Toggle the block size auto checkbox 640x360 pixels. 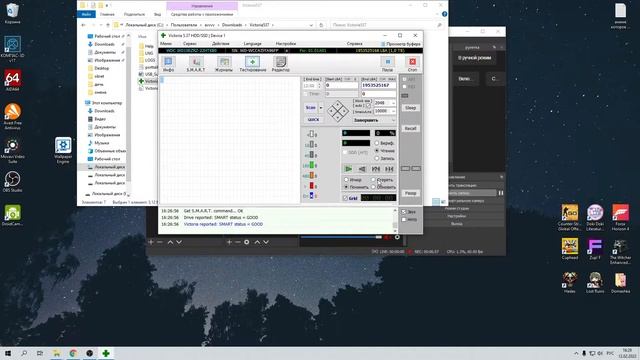[368, 106]
